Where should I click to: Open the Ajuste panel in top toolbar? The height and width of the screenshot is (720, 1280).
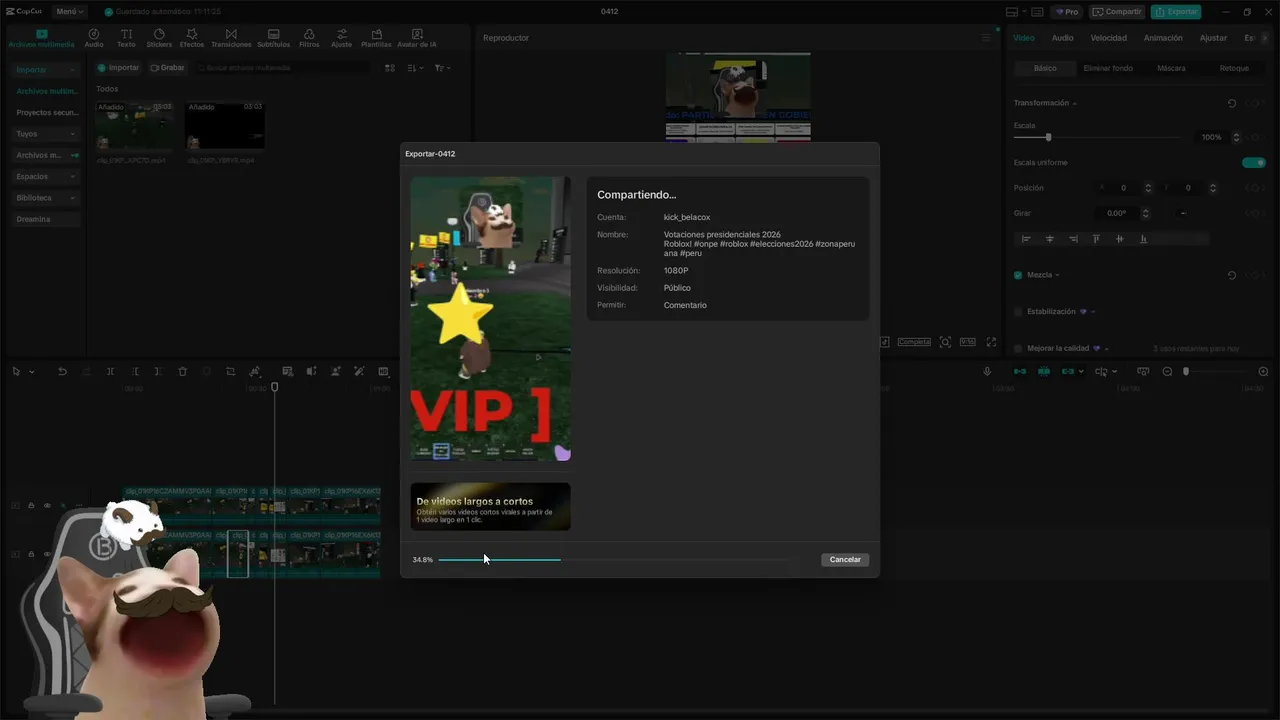point(341,38)
